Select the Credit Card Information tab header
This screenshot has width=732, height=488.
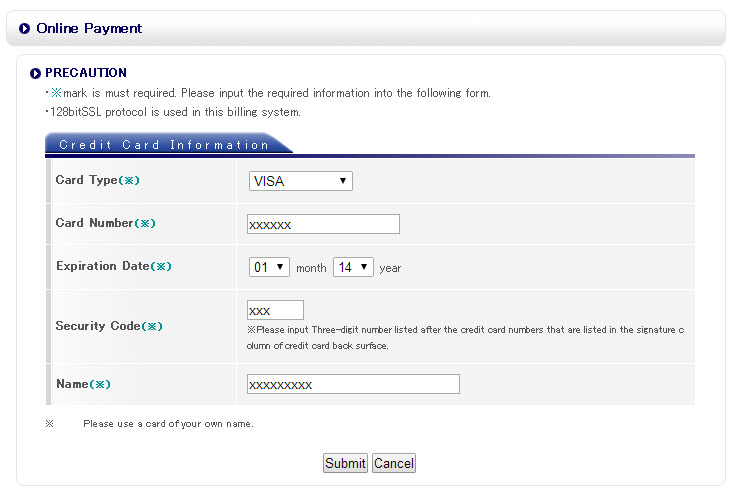(164, 144)
